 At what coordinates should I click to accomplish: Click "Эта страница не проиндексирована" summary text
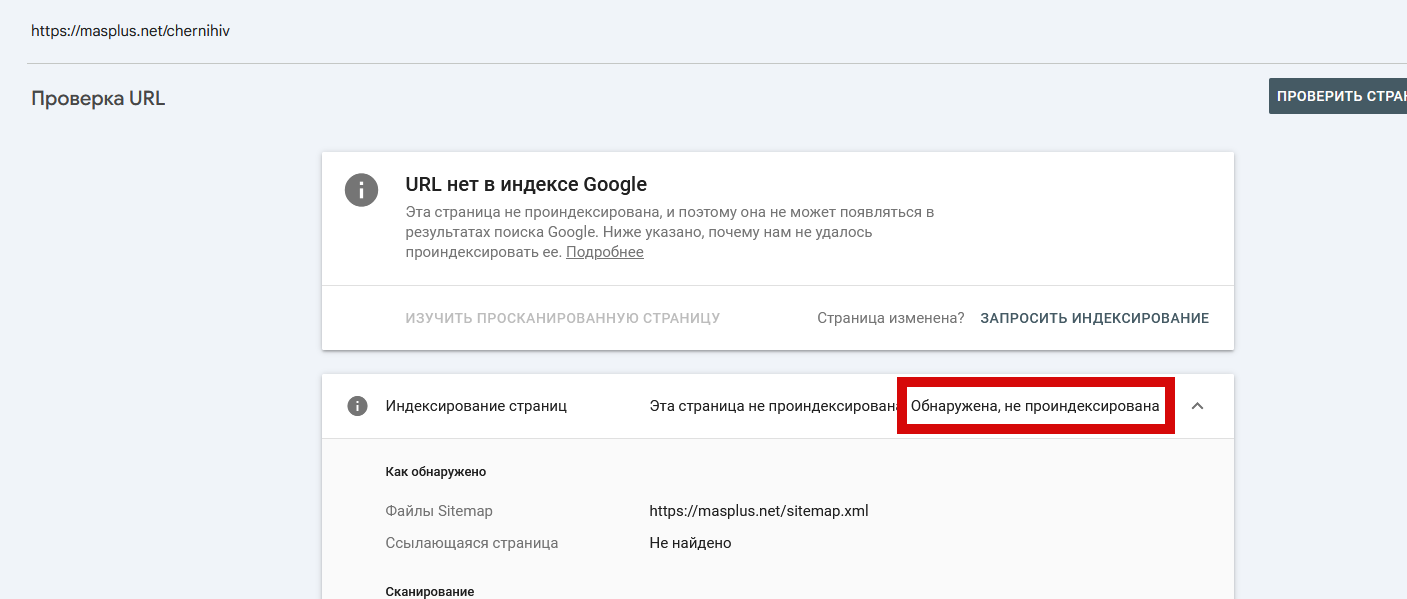coord(775,406)
